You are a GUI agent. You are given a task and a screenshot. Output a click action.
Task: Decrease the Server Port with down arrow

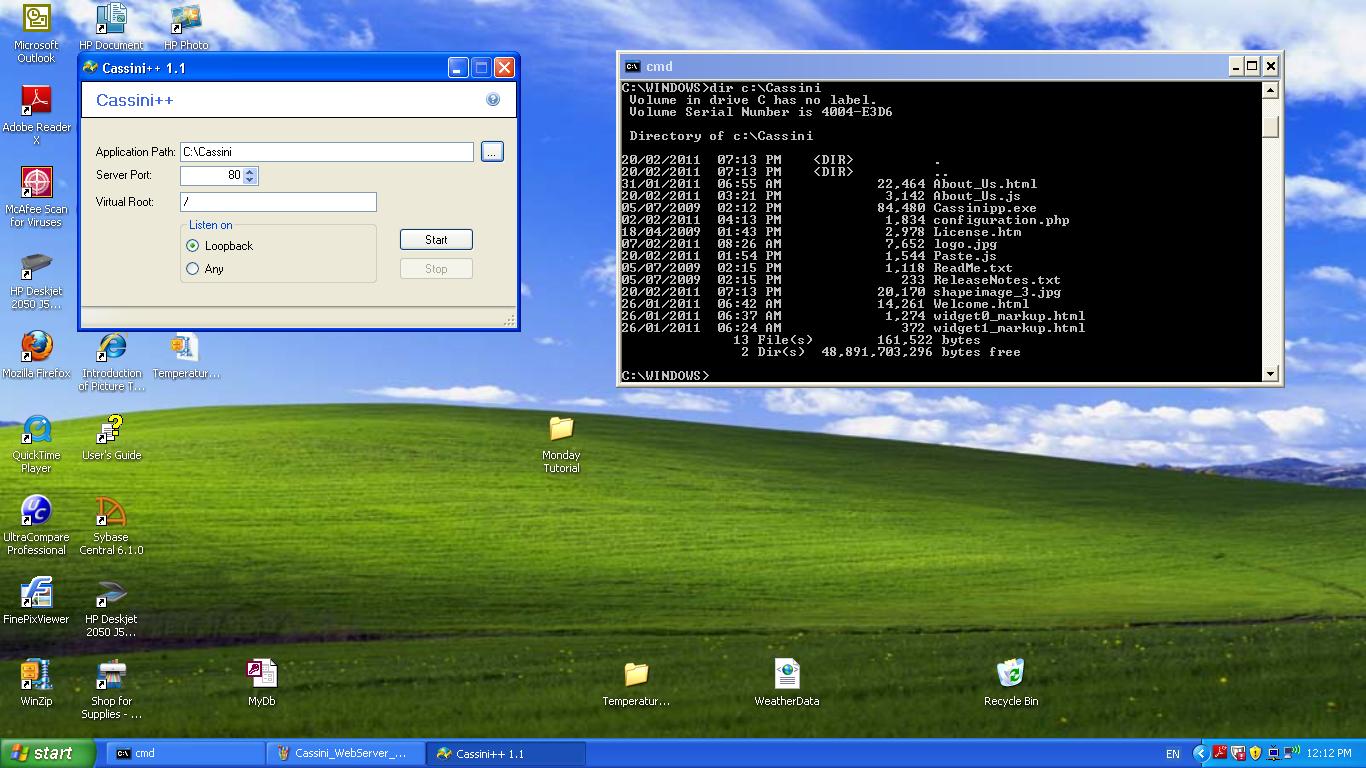(250, 180)
